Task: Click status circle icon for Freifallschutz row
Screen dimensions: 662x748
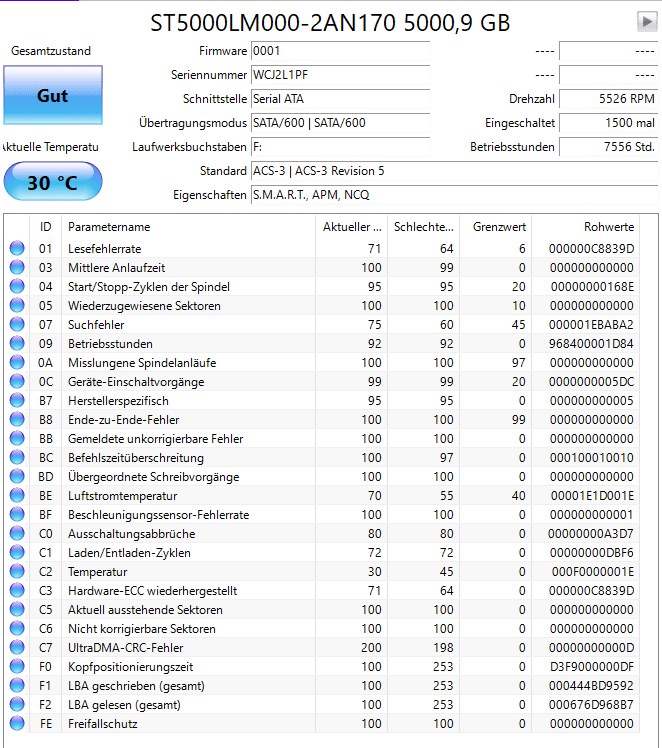Action: click(17, 724)
